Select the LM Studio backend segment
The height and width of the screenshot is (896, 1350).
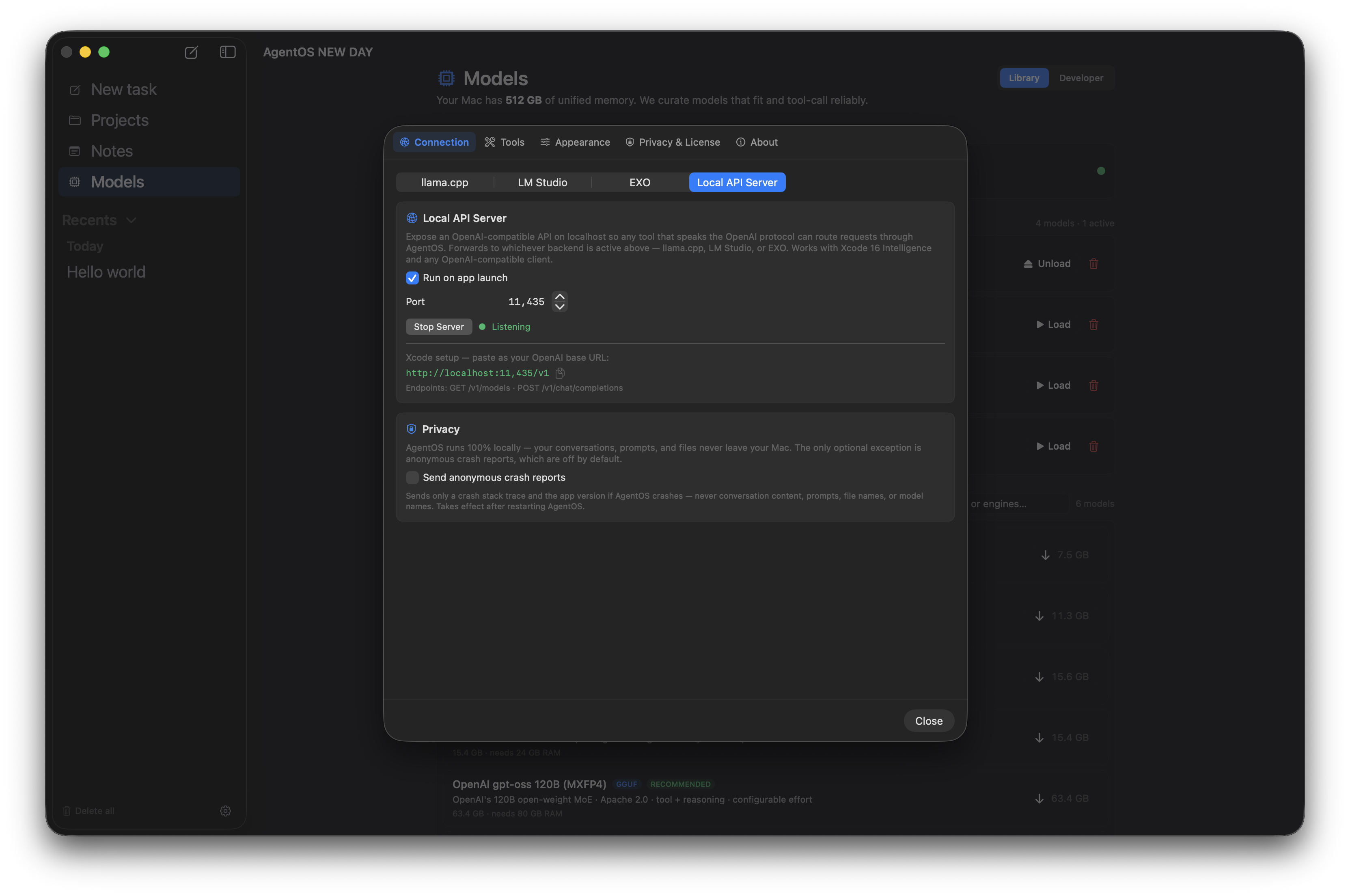pyautogui.click(x=542, y=183)
